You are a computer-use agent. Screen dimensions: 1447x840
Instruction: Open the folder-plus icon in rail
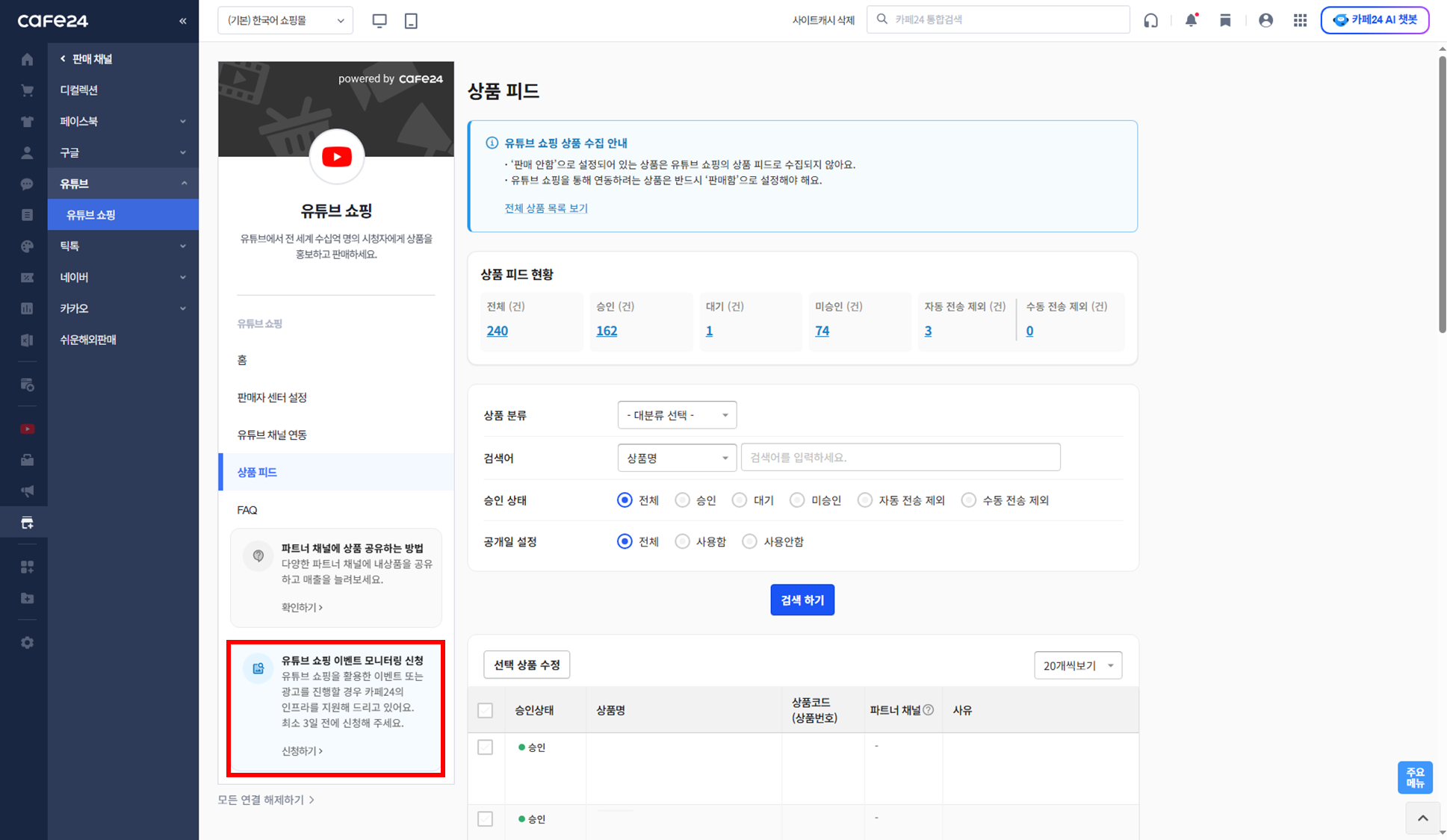pyautogui.click(x=27, y=598)
